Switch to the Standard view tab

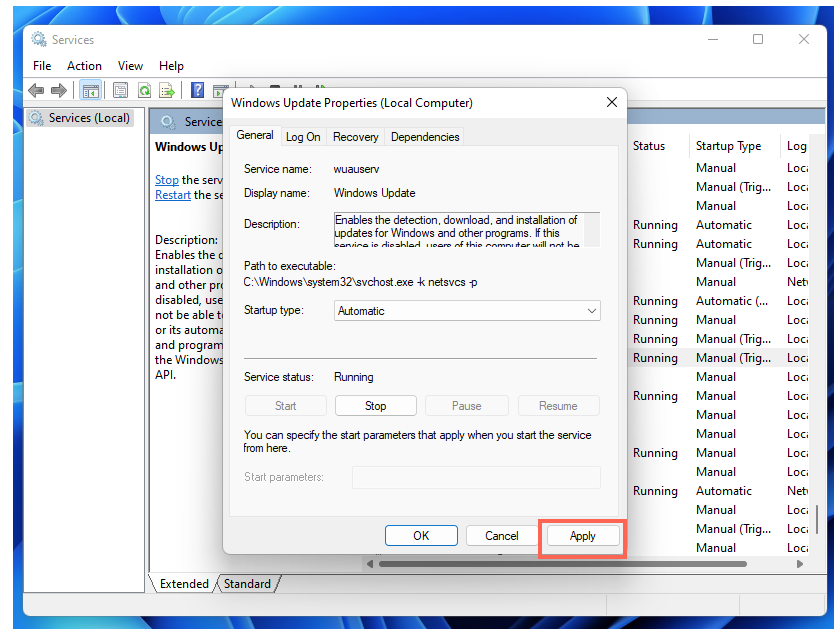click(248, 584)
